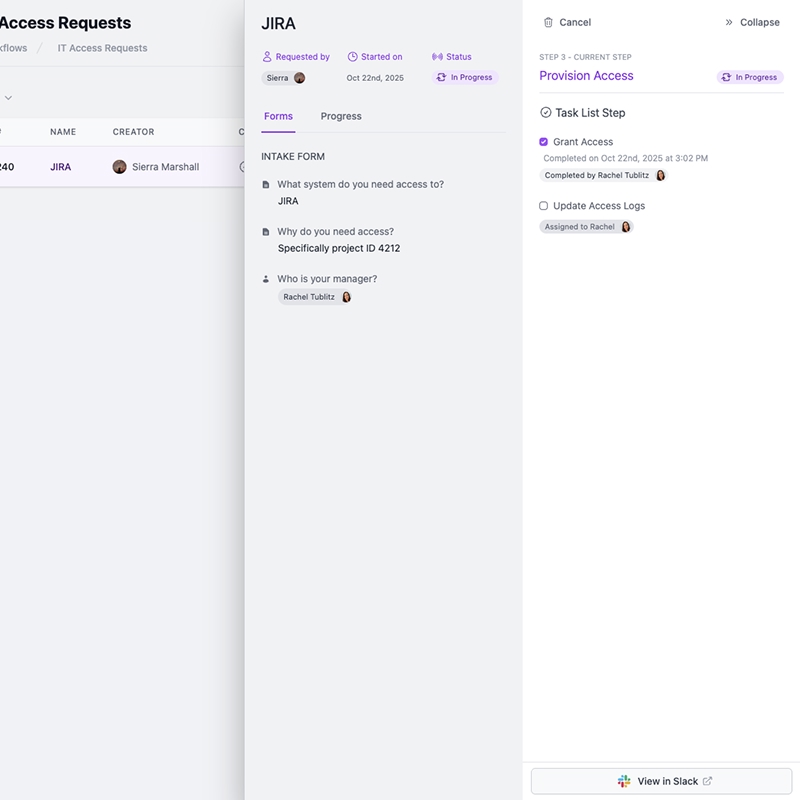
Task: Click the View in Slack button
Action: 661,781
